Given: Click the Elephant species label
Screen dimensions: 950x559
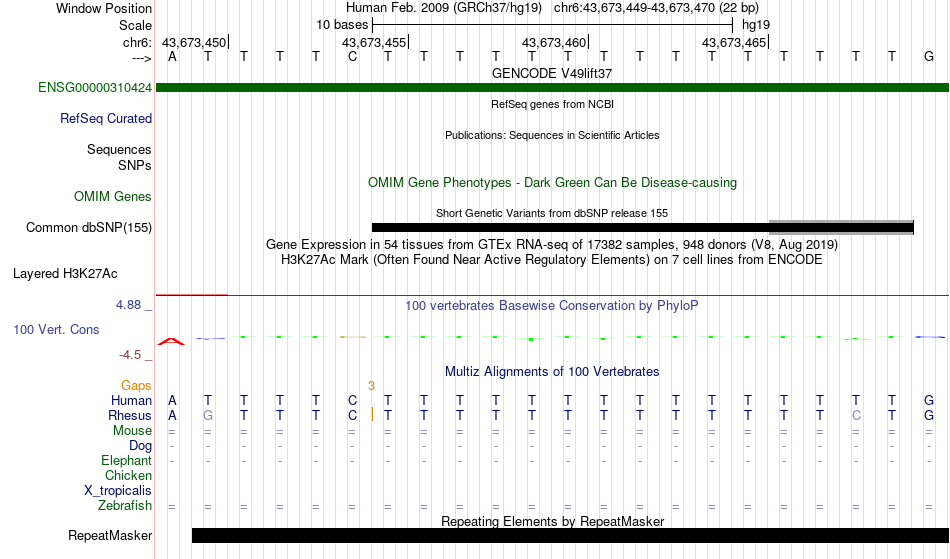Looking at the screenshot, I should point(126,461).
